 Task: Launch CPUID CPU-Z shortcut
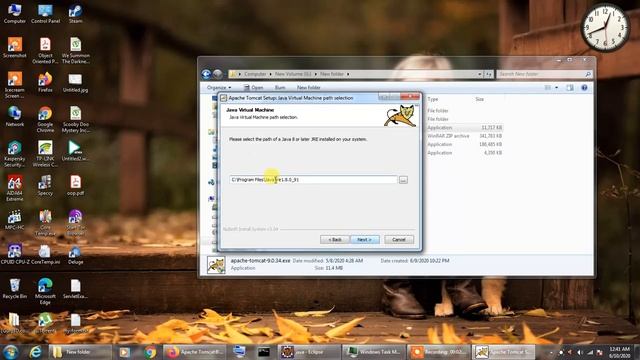point(15,254)
